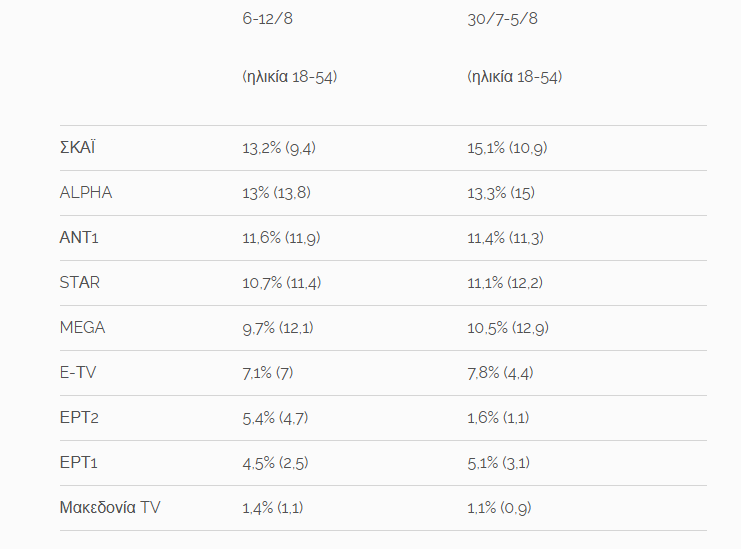Click the ΕΡΤ2 channel name
The image size is (741, 549).
(79, 418)
